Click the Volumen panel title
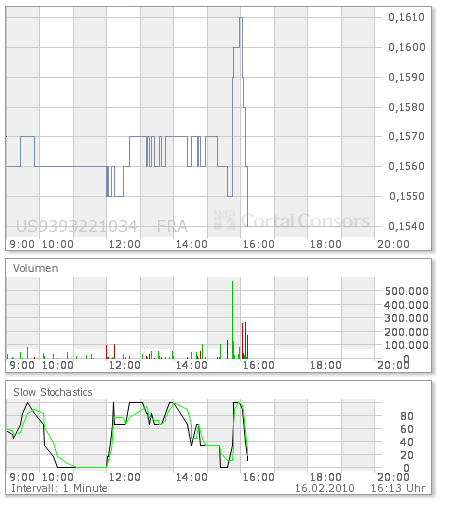Viewport: 449px width, 509px height. tap(35, 268)
